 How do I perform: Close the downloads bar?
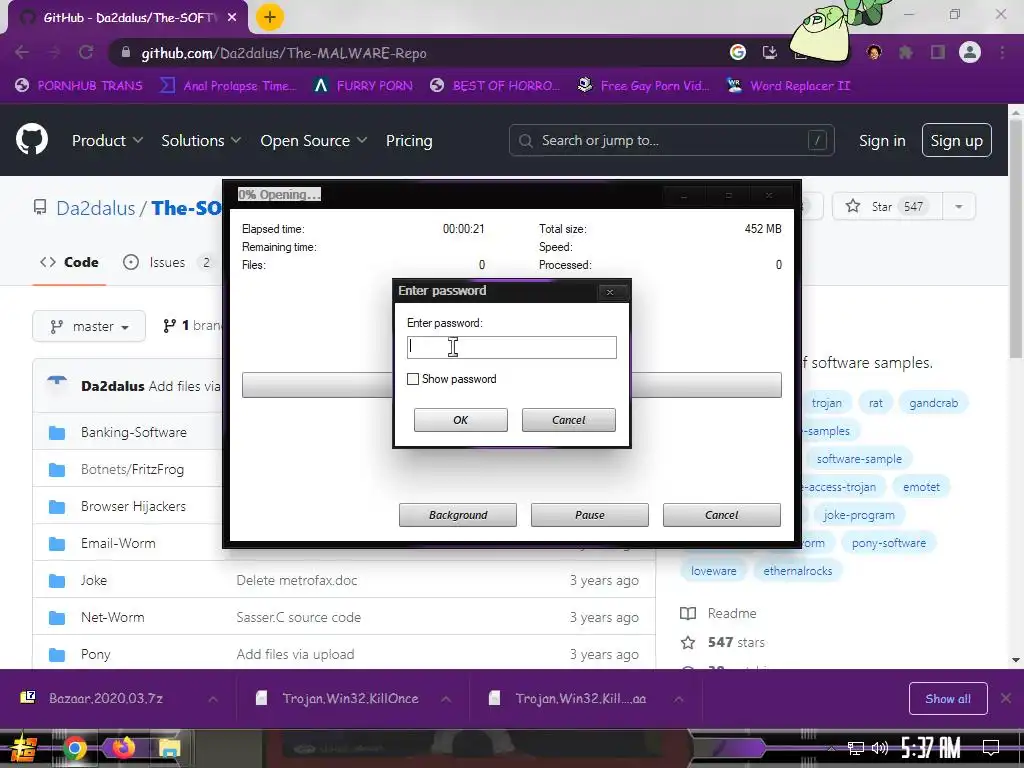click(x=1006, y=699)
